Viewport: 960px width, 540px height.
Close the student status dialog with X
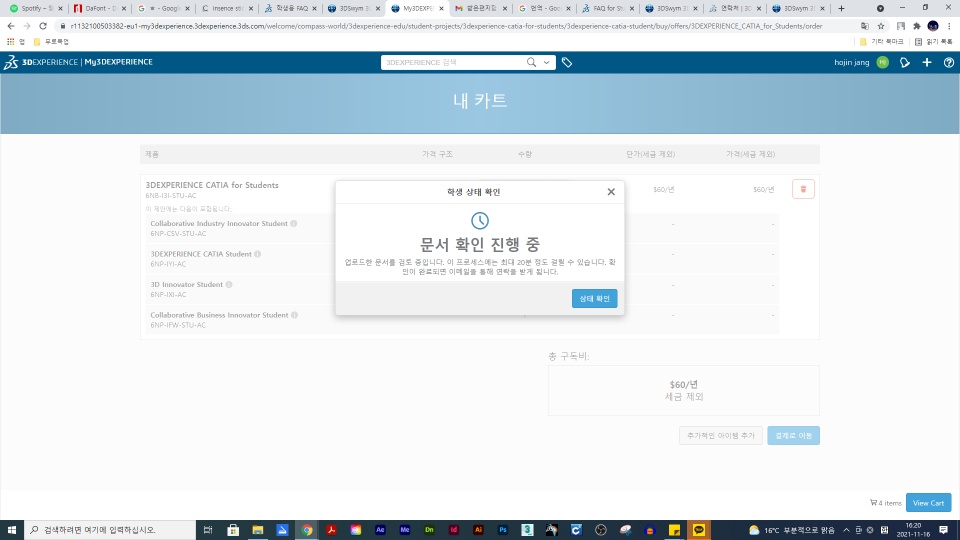pos(611,192)
